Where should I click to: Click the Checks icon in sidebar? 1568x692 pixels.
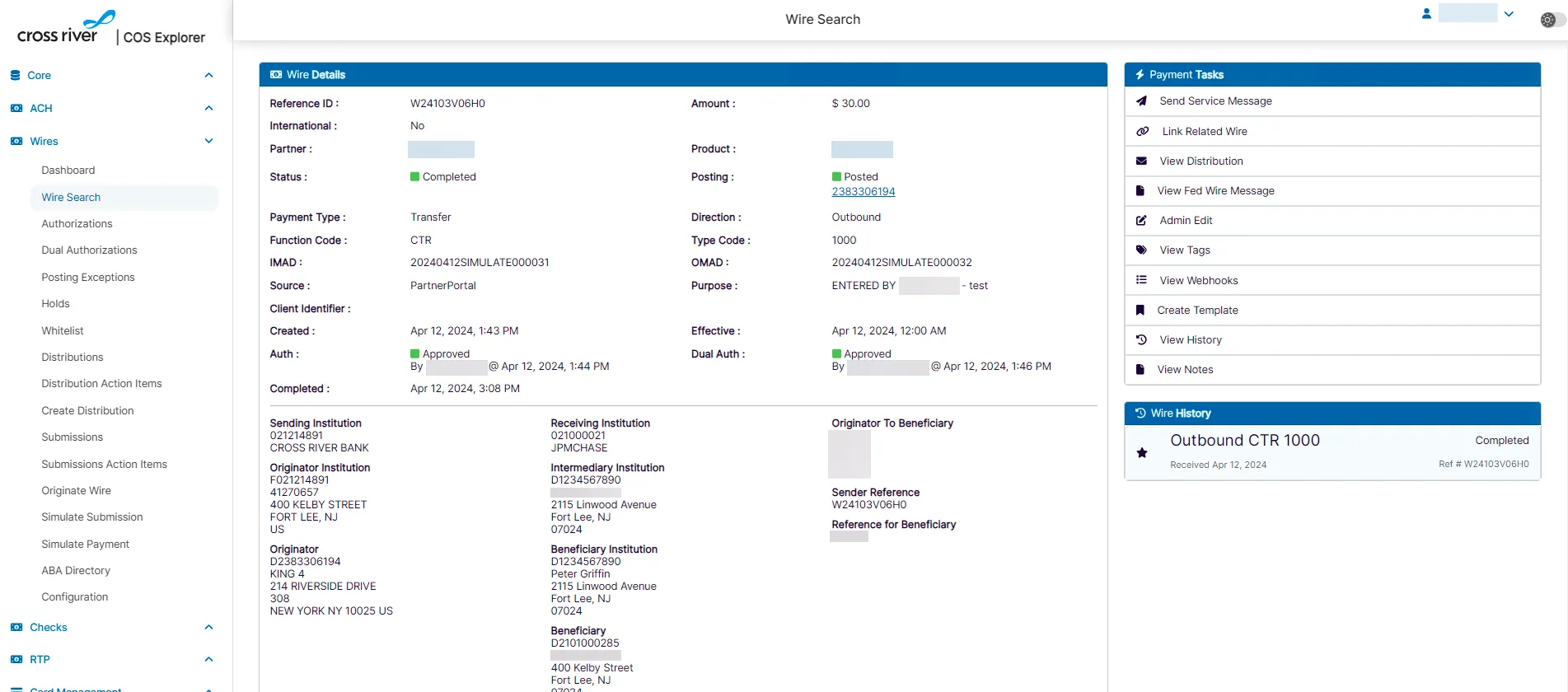(x=16, y=627)
